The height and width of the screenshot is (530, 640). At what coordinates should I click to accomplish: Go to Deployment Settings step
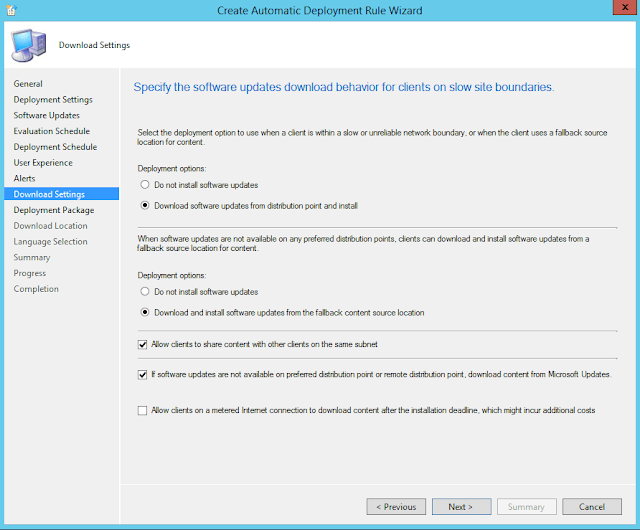[x=53, y=100]
